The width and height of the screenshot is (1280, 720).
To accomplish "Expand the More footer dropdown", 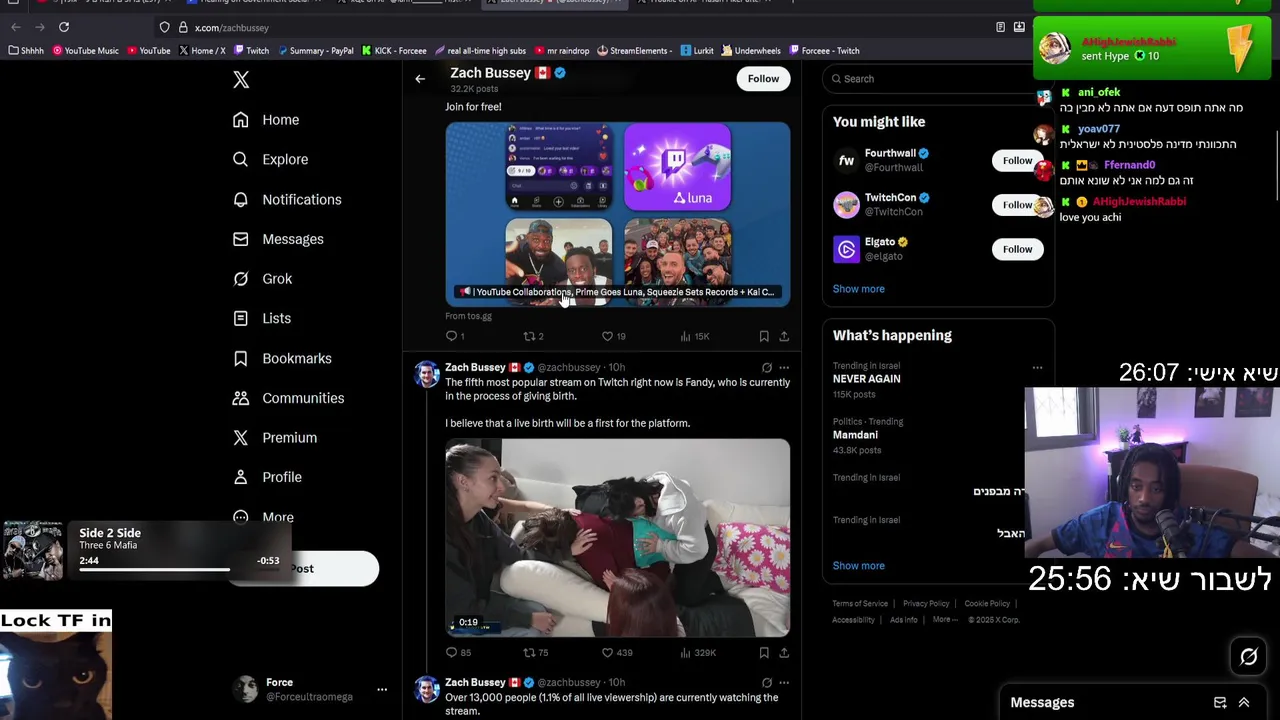I will point(945,620).
